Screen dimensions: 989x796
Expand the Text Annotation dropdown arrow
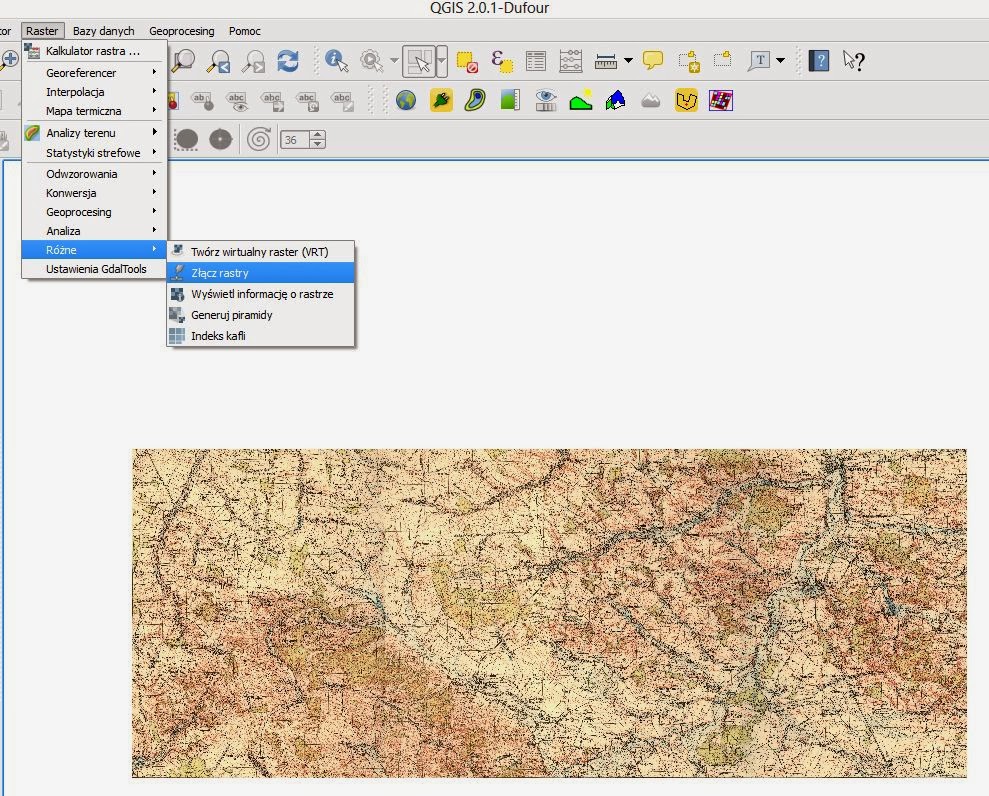pyautogui.click(x=780, y=61)
